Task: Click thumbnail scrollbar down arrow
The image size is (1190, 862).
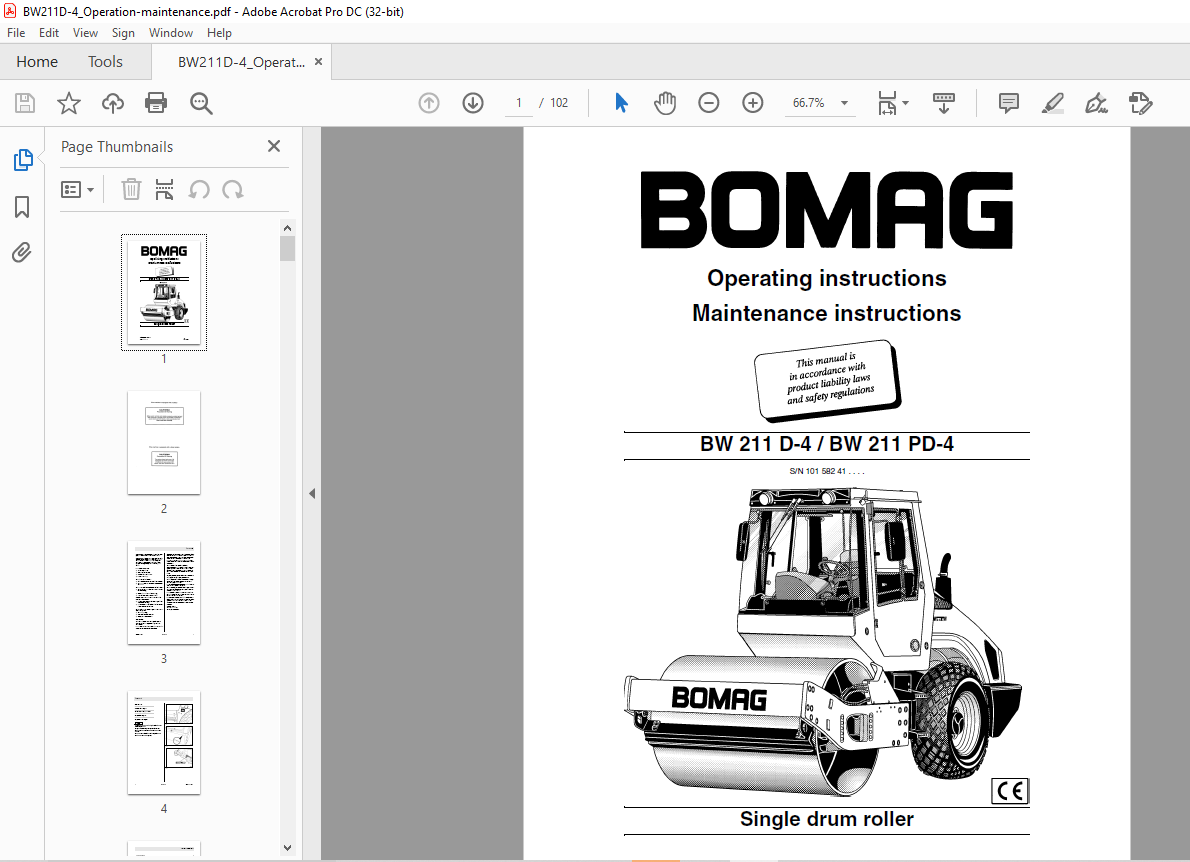Action: coord(287,848)
